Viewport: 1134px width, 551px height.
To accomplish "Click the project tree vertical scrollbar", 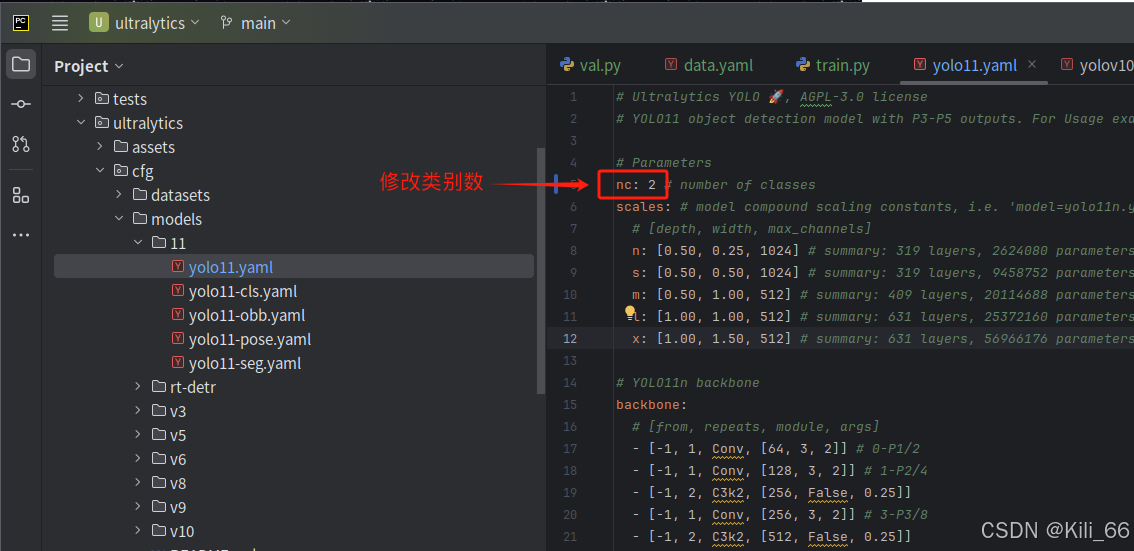I will (x=540, y=270).
